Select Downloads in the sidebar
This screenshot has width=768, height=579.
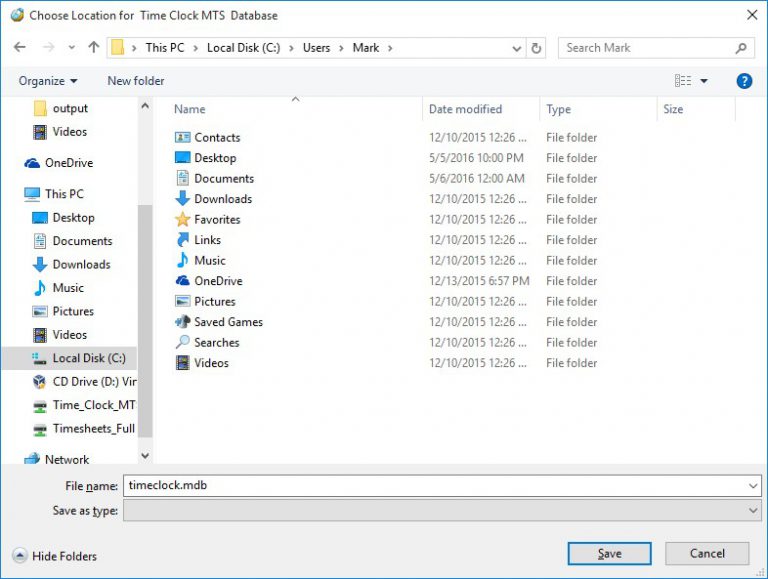[x=81, y=265]
